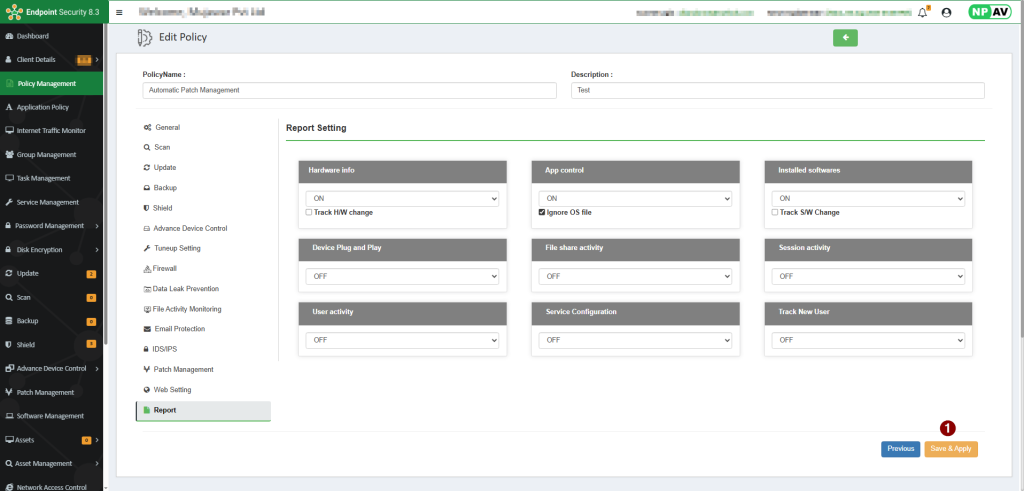
Task: Enable Track S/W Change checkbox
Action: click(x=776, y=212)
